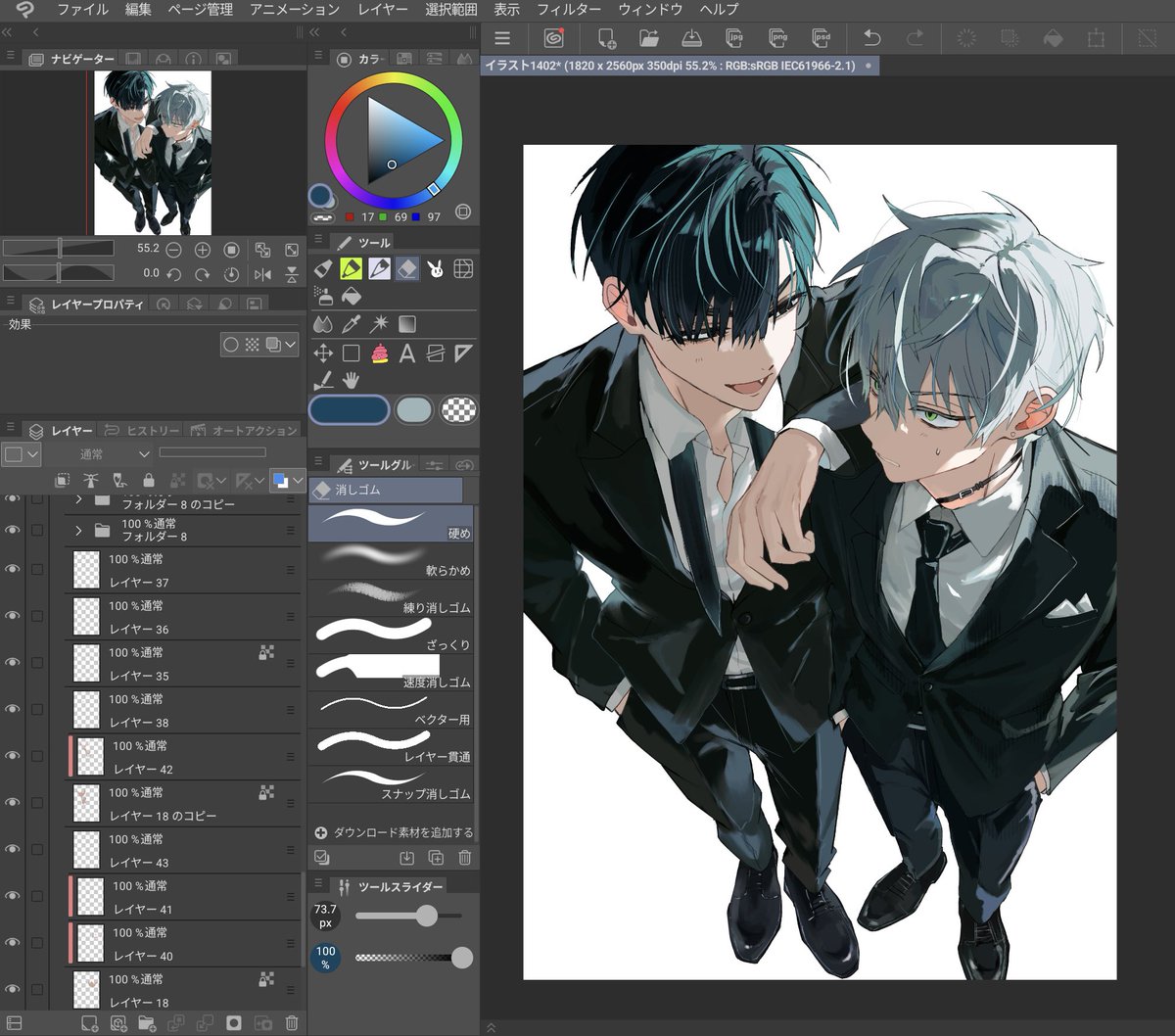Select the gradient tool

click(x=407, y=324)
